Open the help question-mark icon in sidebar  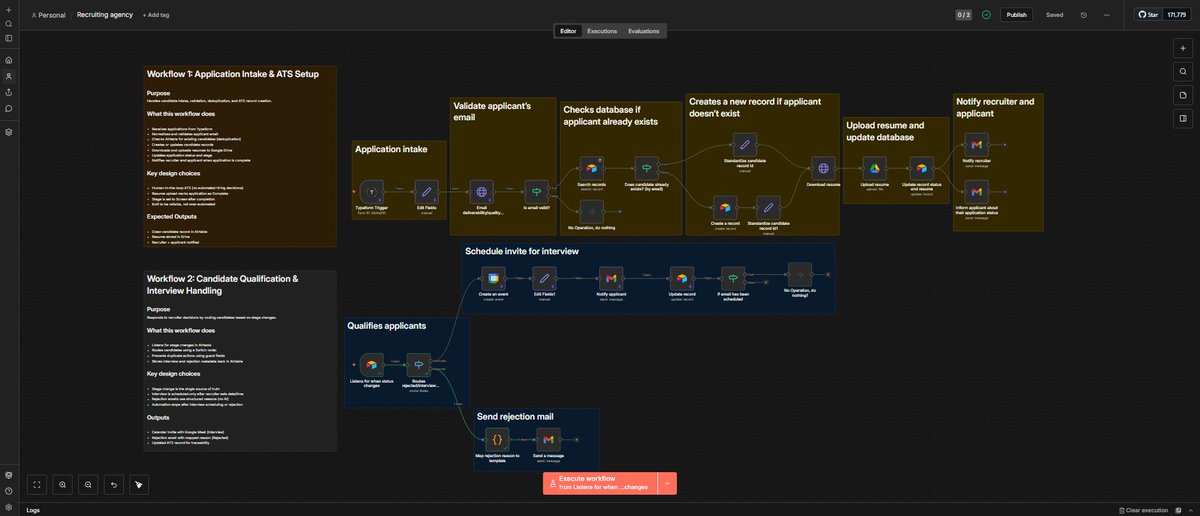[8, 491]
